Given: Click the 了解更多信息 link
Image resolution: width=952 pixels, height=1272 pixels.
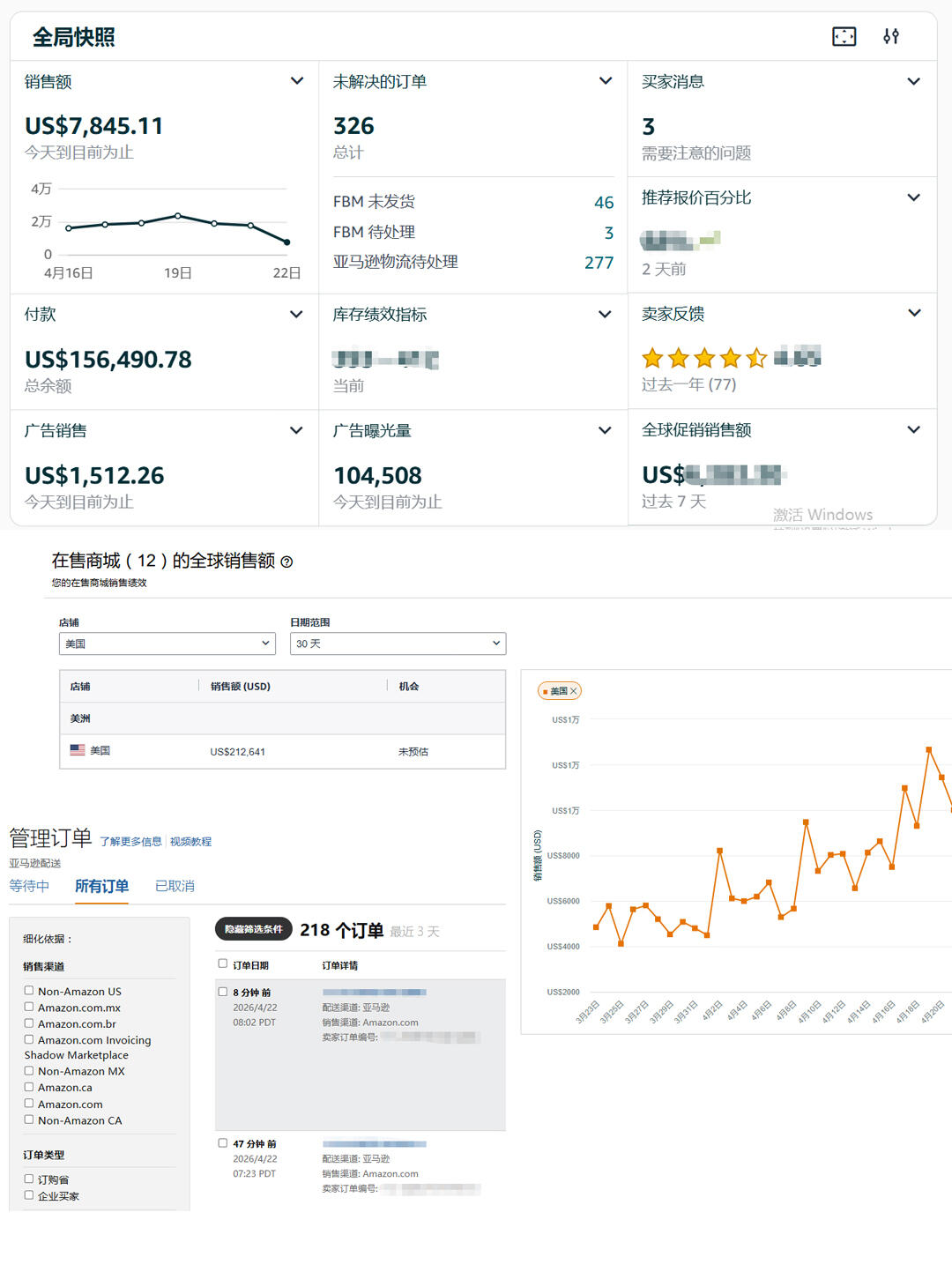Looking at the screenshot, I should (x=130, y=842).
